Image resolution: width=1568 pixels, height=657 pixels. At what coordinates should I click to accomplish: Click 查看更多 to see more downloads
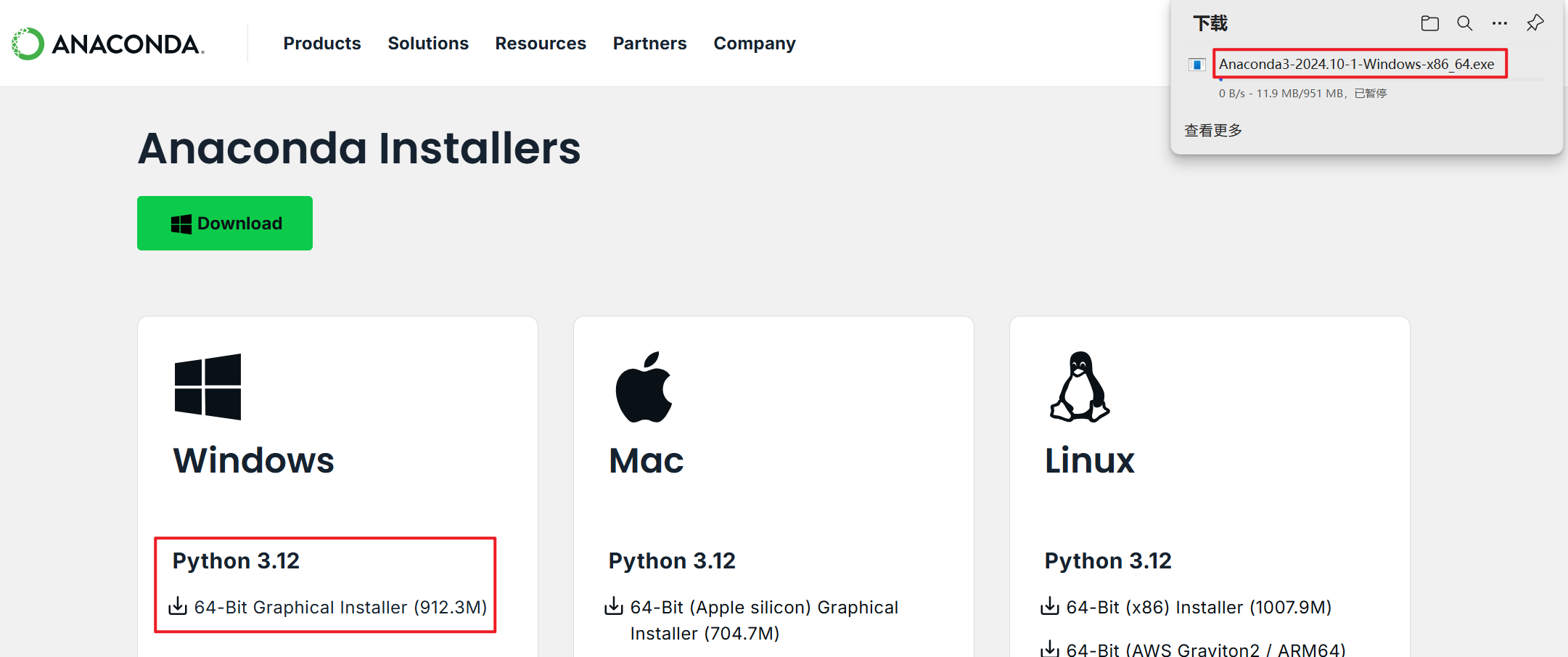click(x=1213, y=130)
